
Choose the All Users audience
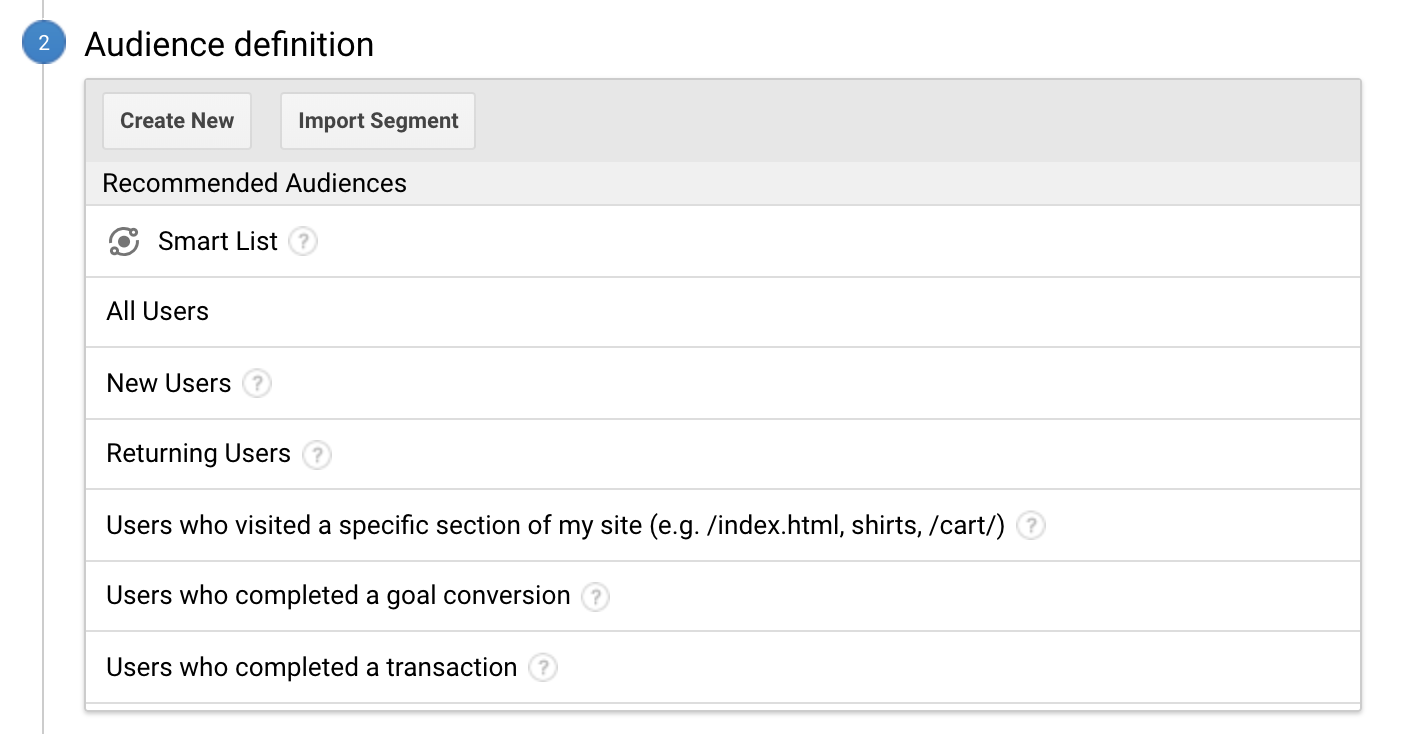[x=158, y=312]
